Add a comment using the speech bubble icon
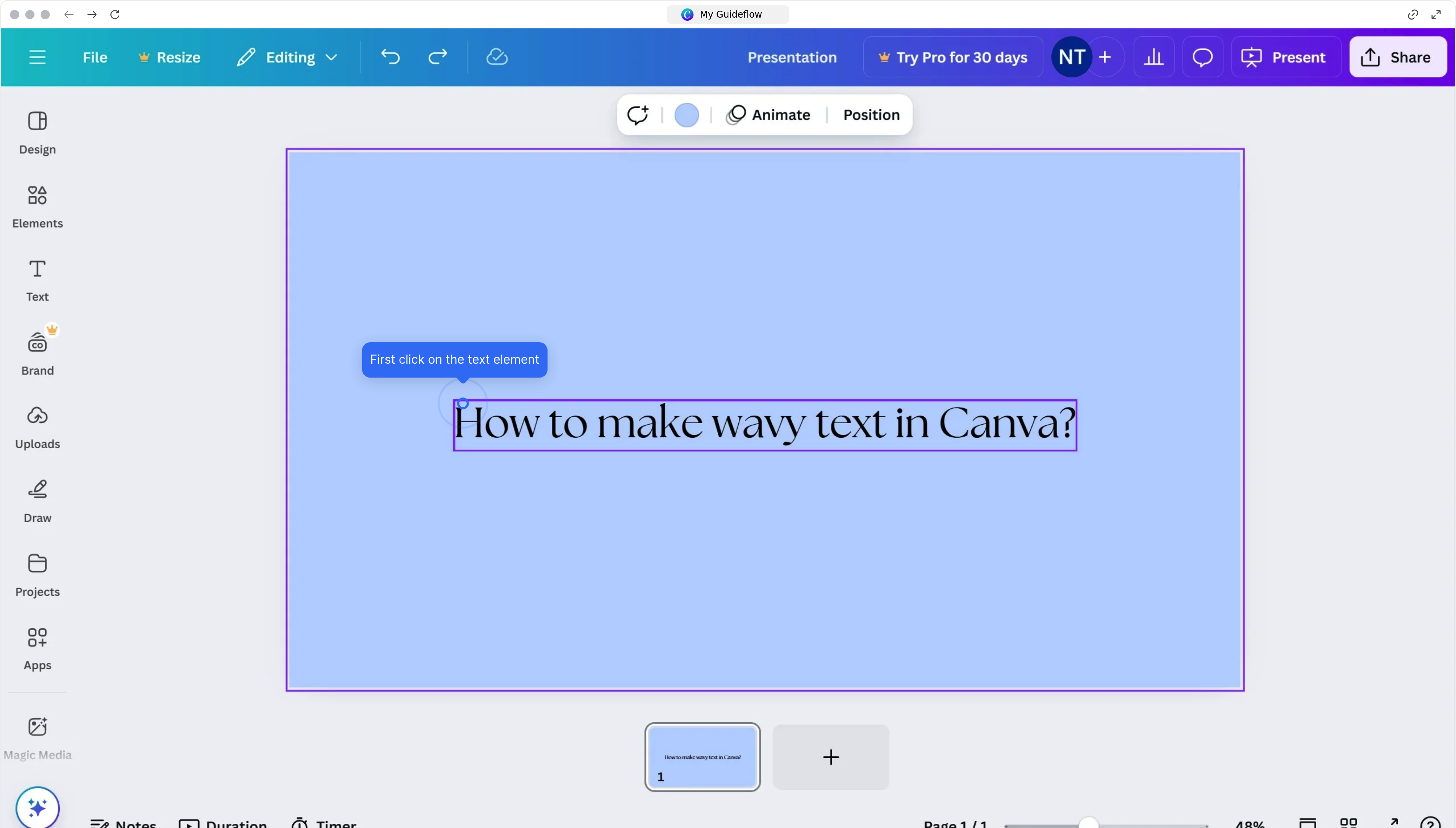 (x=1202, y=56)
